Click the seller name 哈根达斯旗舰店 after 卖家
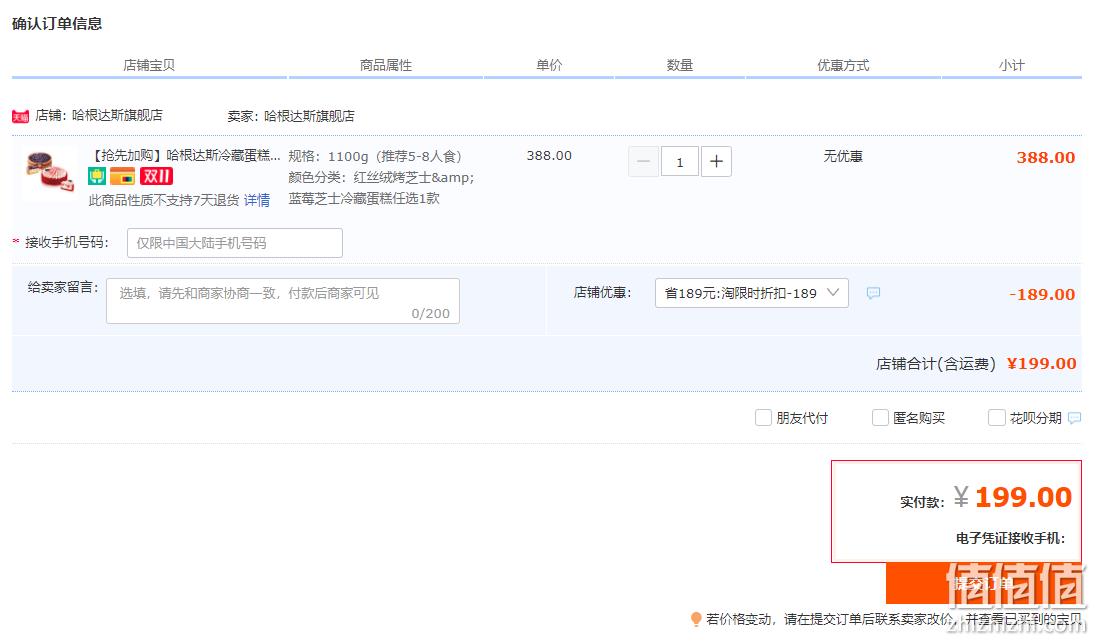 (309, 116)
